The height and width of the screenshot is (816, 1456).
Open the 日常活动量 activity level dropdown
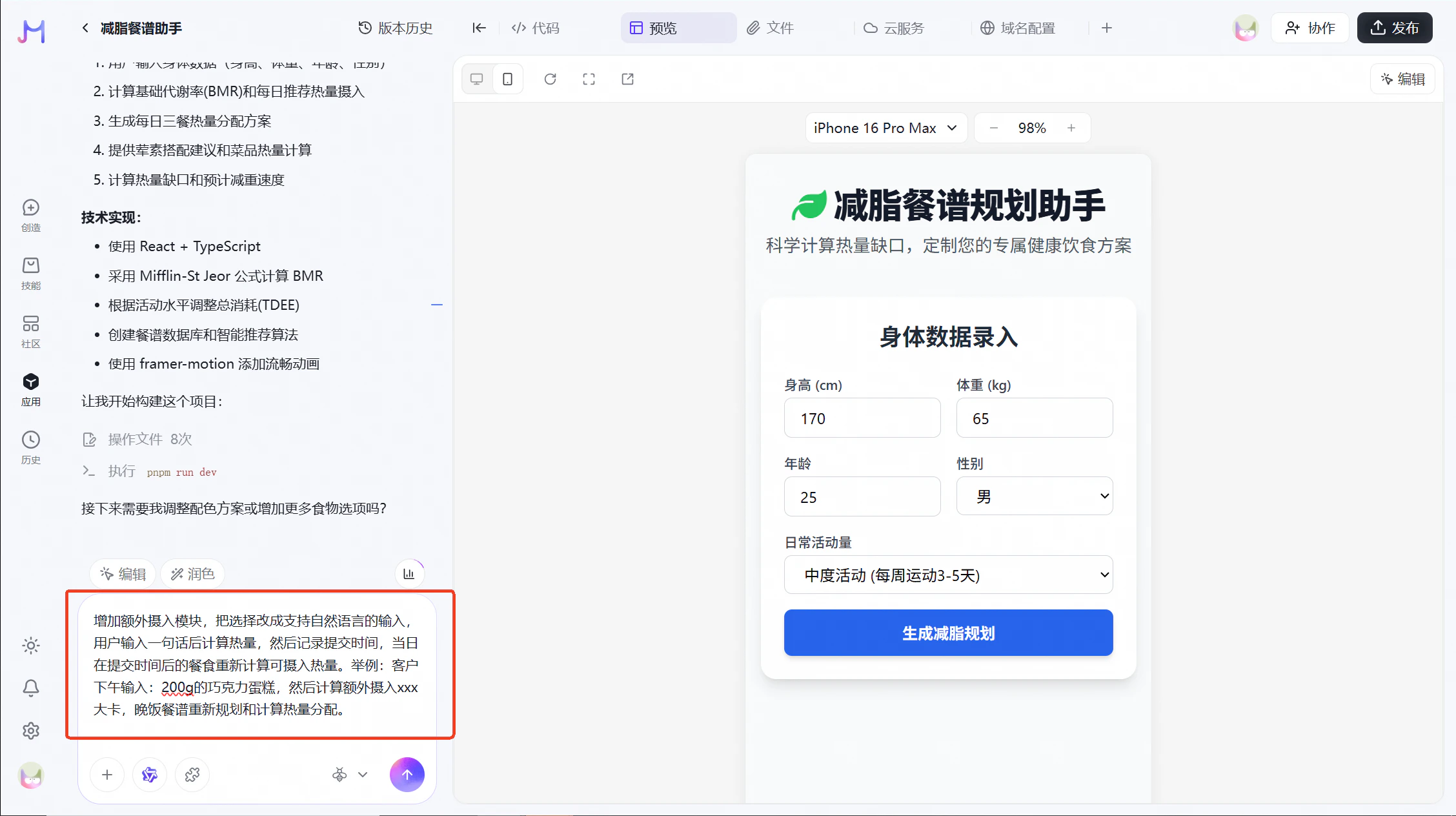click(947, 575)
